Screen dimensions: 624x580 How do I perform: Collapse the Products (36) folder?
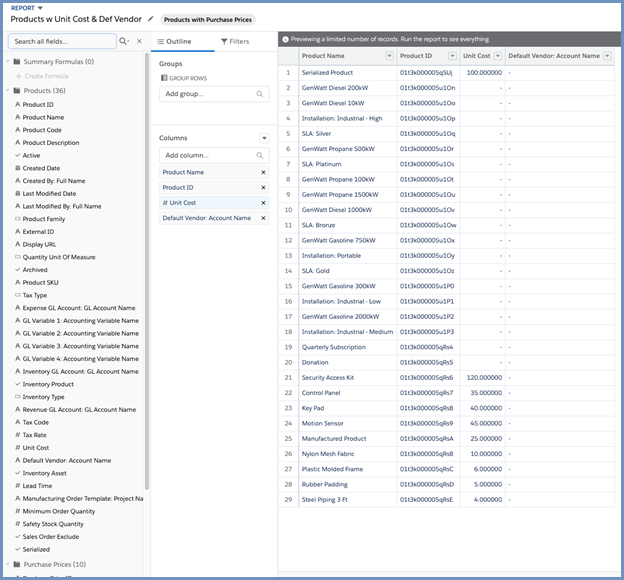(x=8, y=90)
